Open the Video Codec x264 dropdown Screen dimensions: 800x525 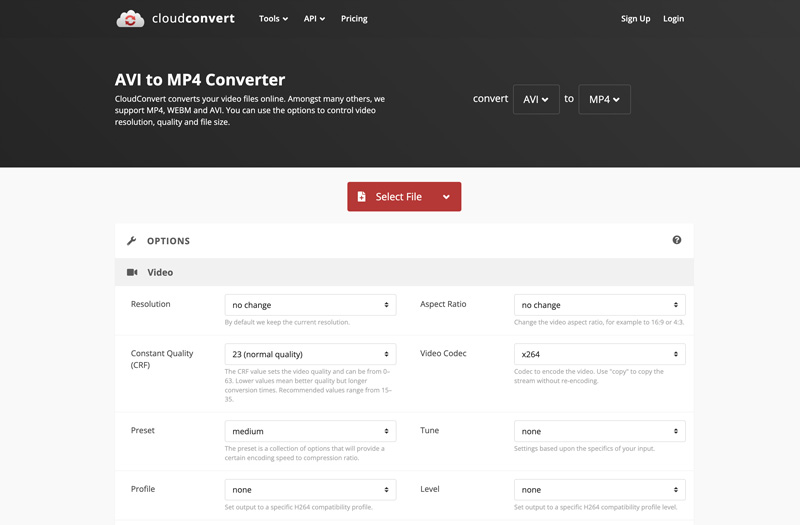click(599, 354)
